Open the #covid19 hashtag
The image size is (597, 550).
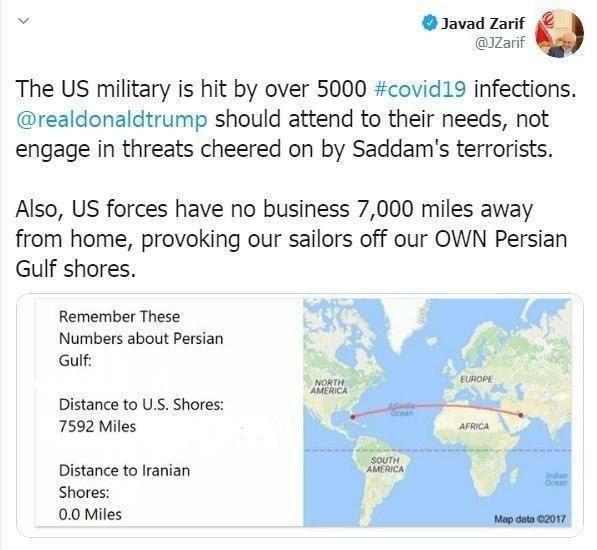[x=420, y=88]
